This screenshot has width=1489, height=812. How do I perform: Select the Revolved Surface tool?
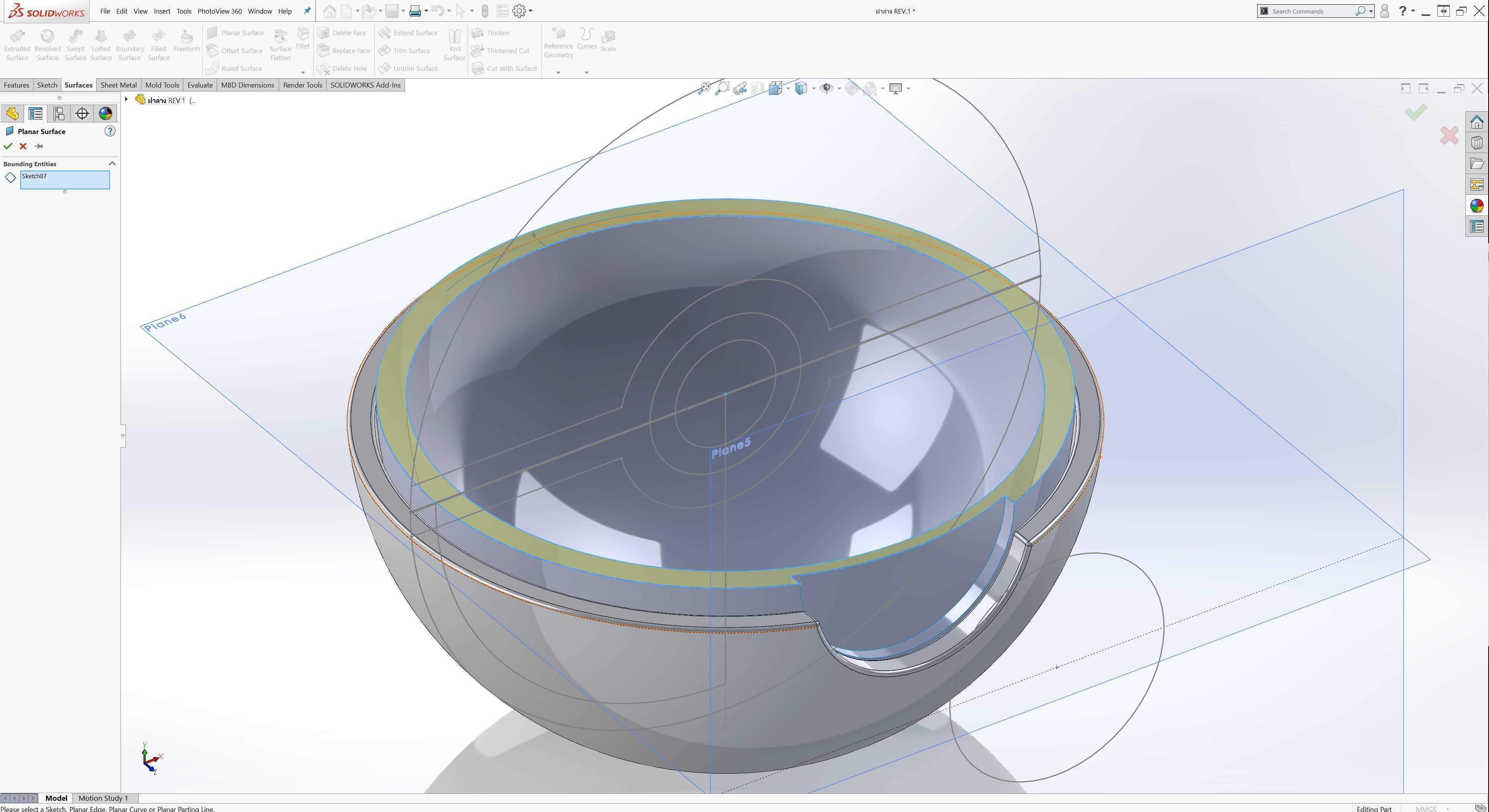pos(47,45)
